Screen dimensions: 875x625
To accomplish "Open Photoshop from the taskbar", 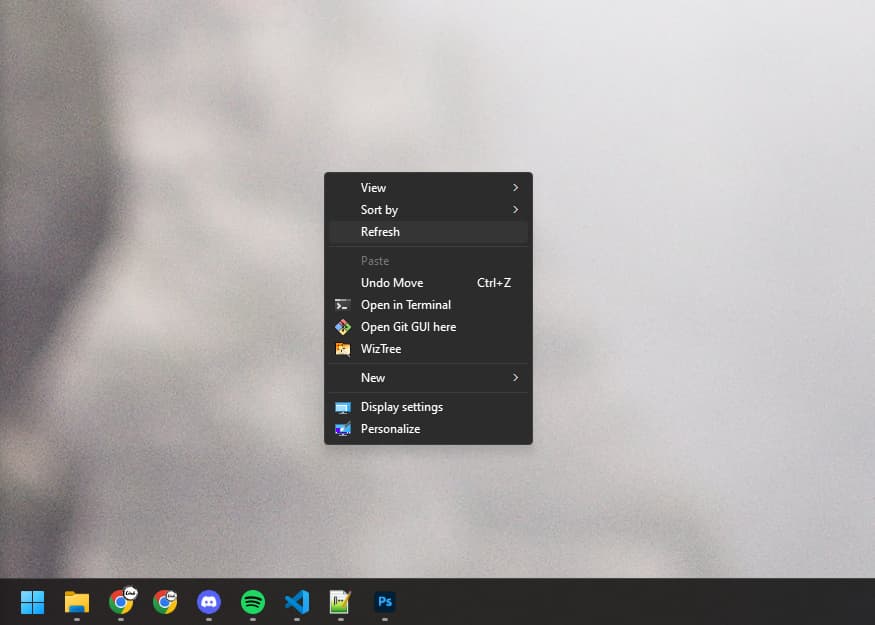I will [x=385, y=603].
